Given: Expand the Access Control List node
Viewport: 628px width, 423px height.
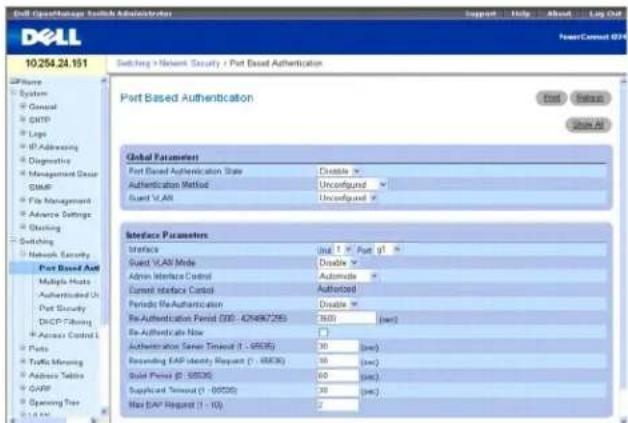Looking at the screenshot, I should click(33, 334).
